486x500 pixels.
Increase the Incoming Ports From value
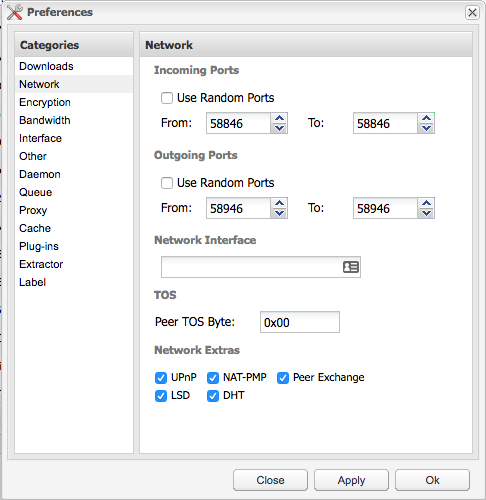coord(279,118)
